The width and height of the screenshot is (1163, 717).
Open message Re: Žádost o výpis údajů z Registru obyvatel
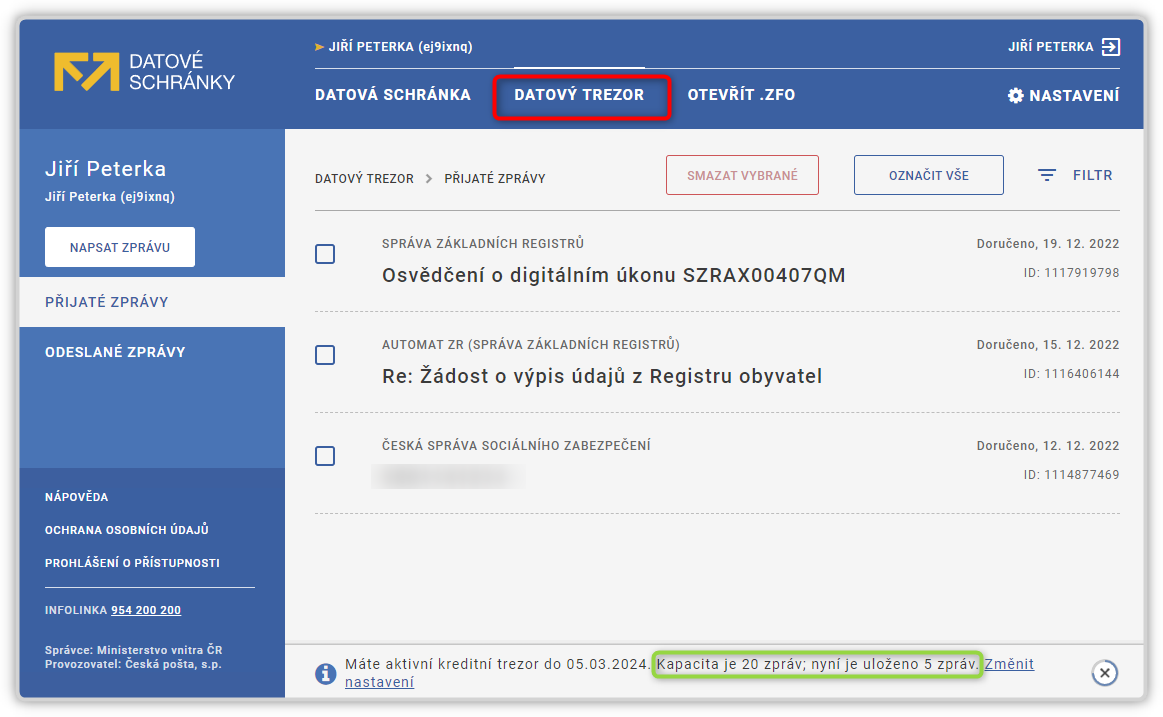[602, 377]
